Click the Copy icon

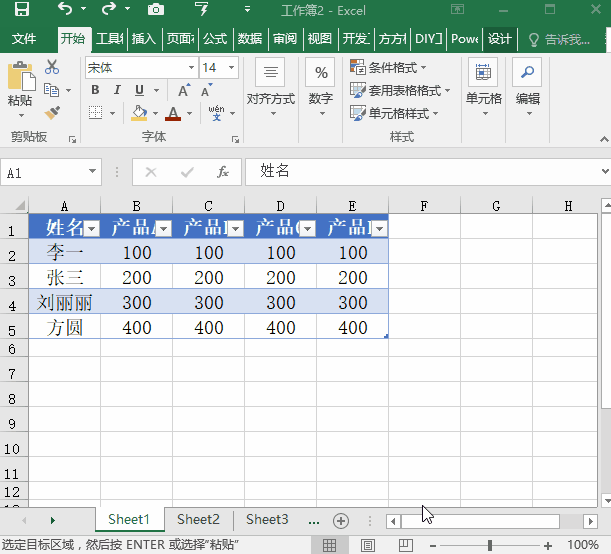point(51,90)
